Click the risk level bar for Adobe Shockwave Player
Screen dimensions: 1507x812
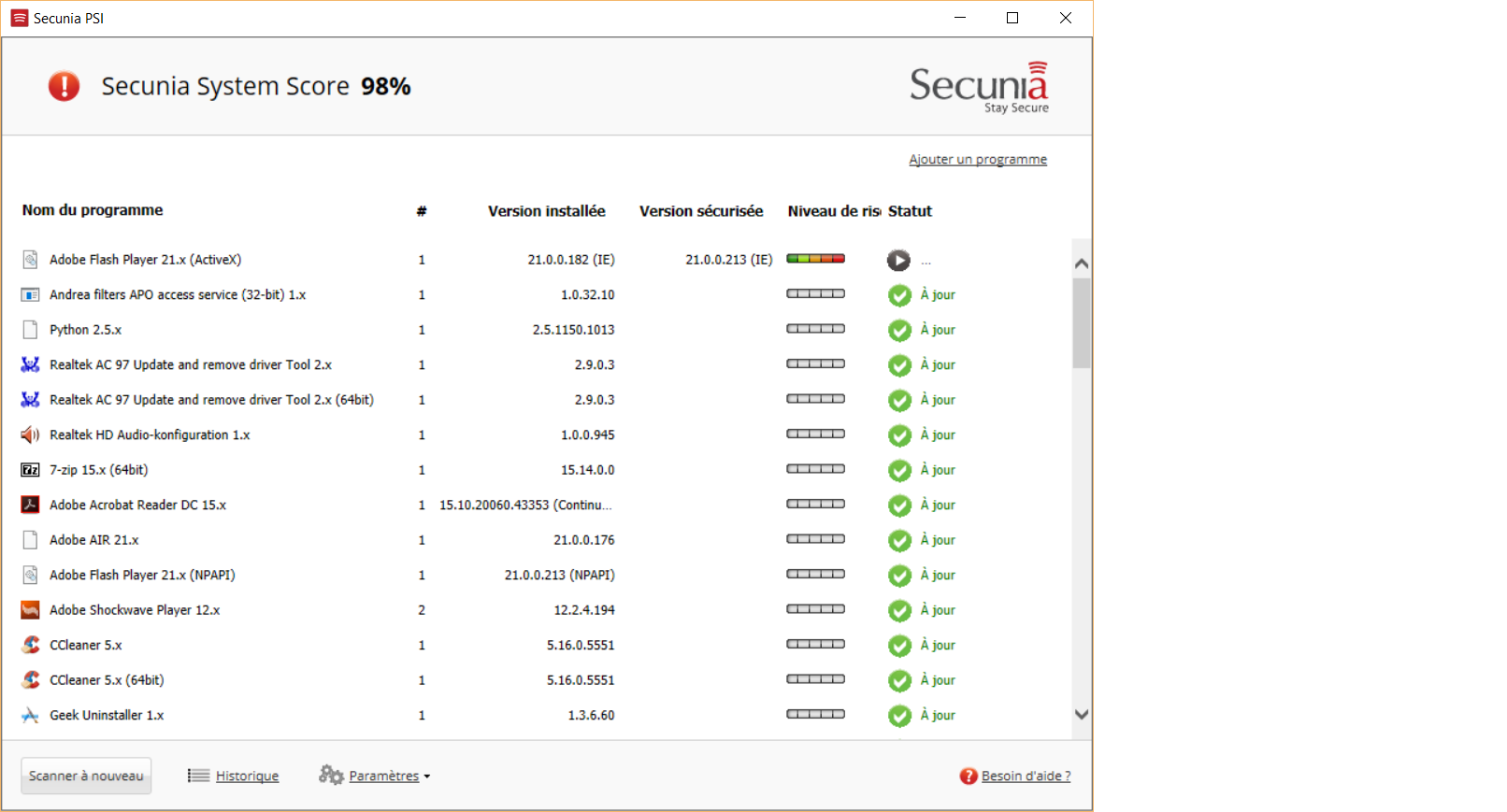(815, 609)
